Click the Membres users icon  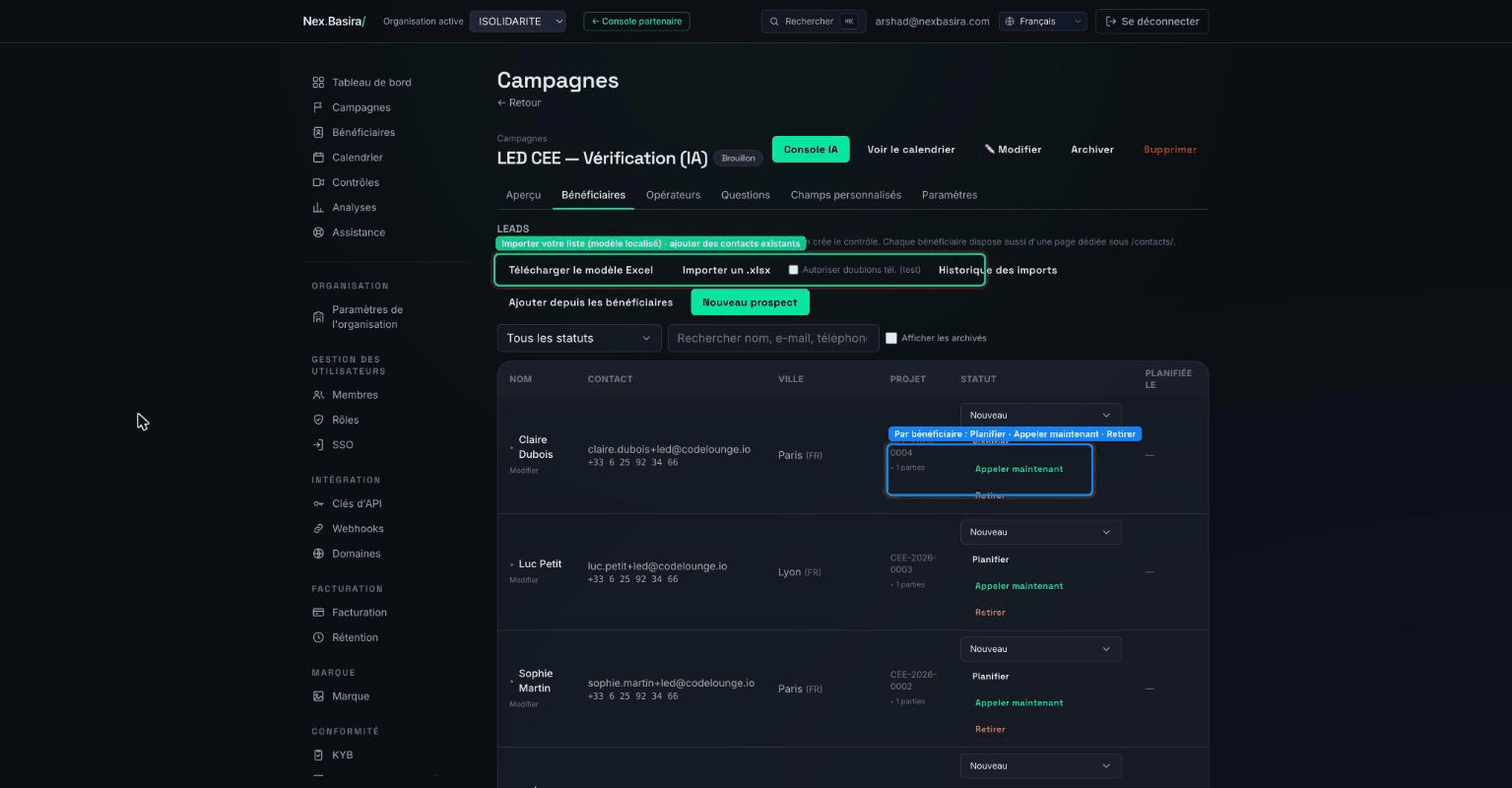pos(318,395)
